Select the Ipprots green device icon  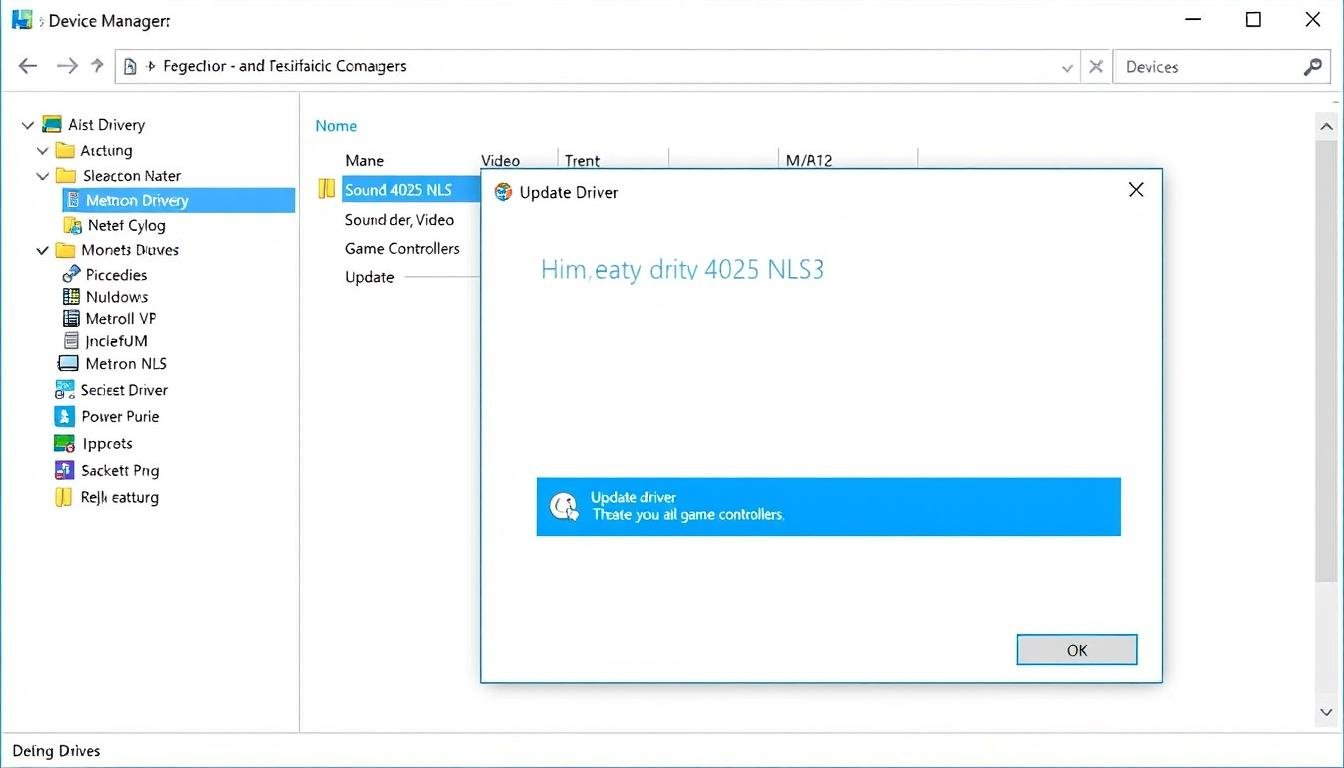pyautogui.click(x=65, y=444)
